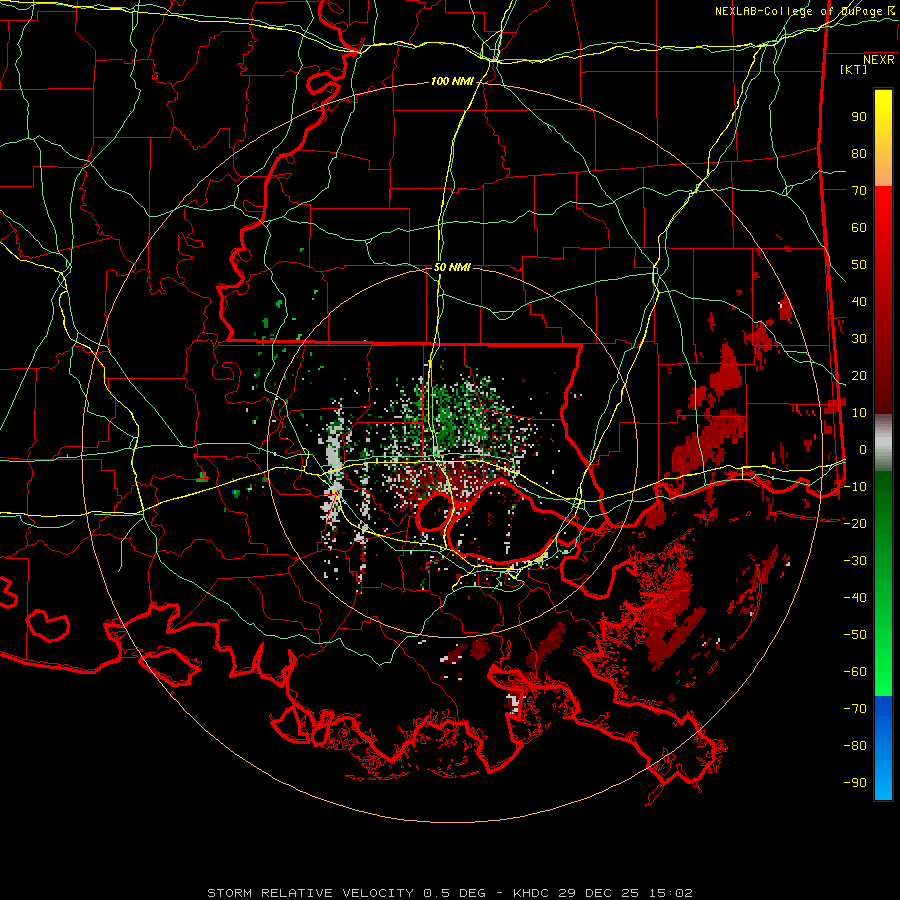Click the -60 value on velocity scale
The image size is (900, 900).
pyautogui.click(x=855, y=672)
